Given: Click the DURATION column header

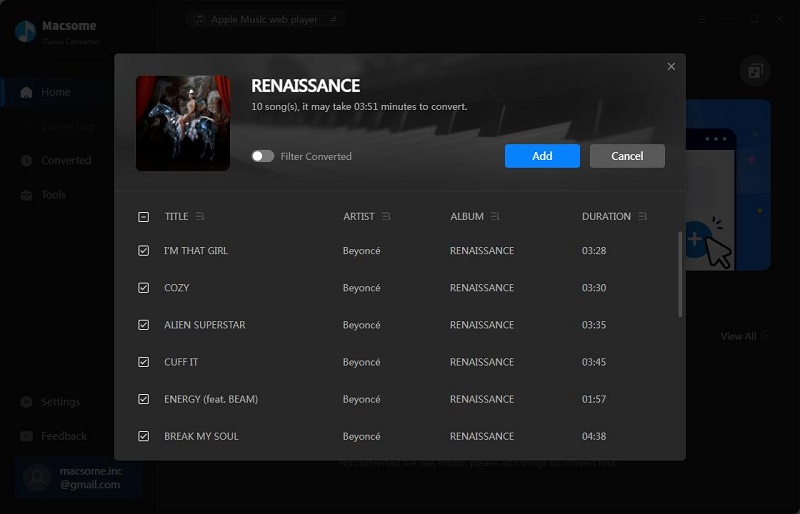Looking at the screenshot, I should coord(606,216).
